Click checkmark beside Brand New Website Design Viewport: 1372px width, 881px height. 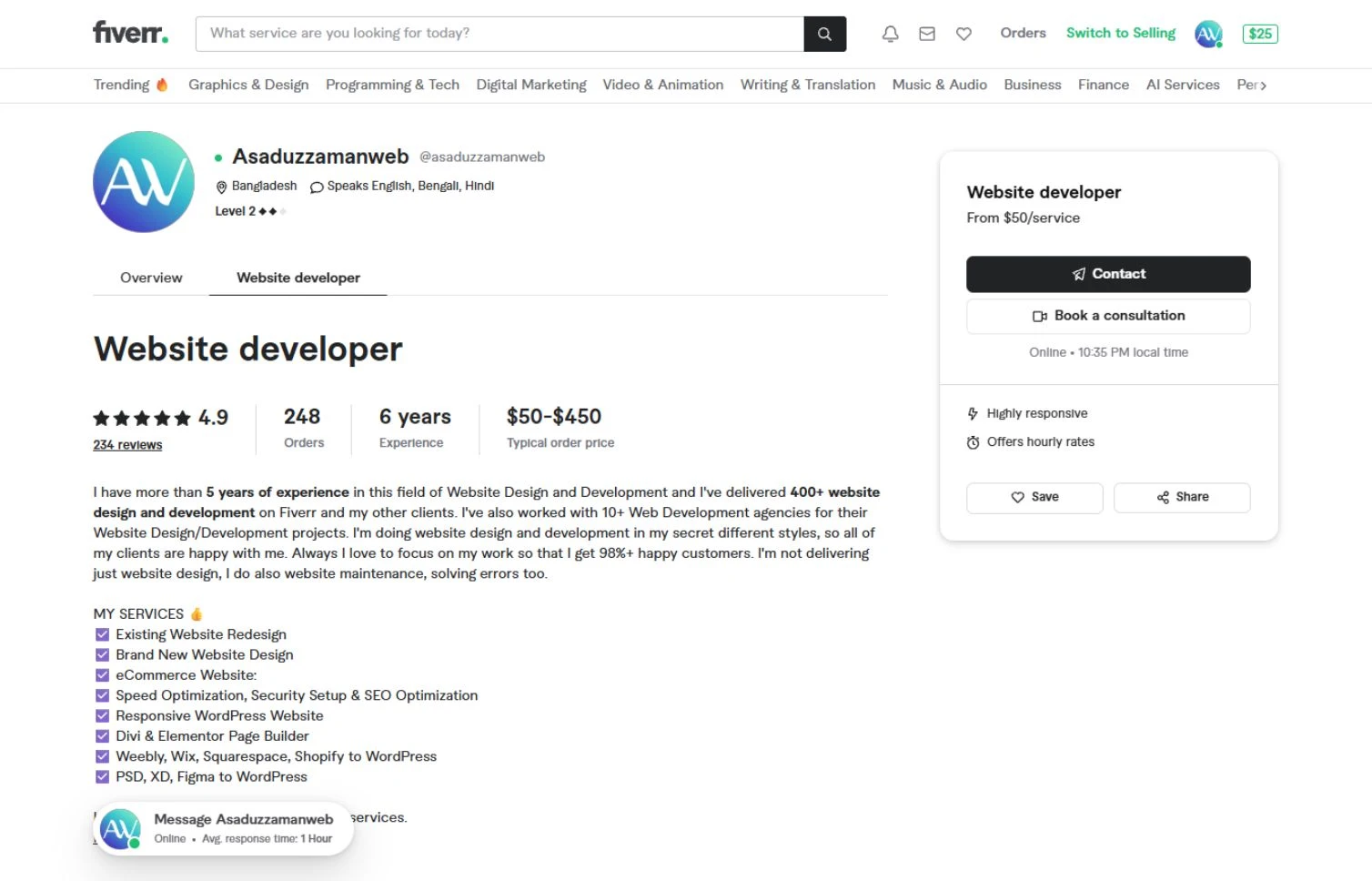pos(102,654)
